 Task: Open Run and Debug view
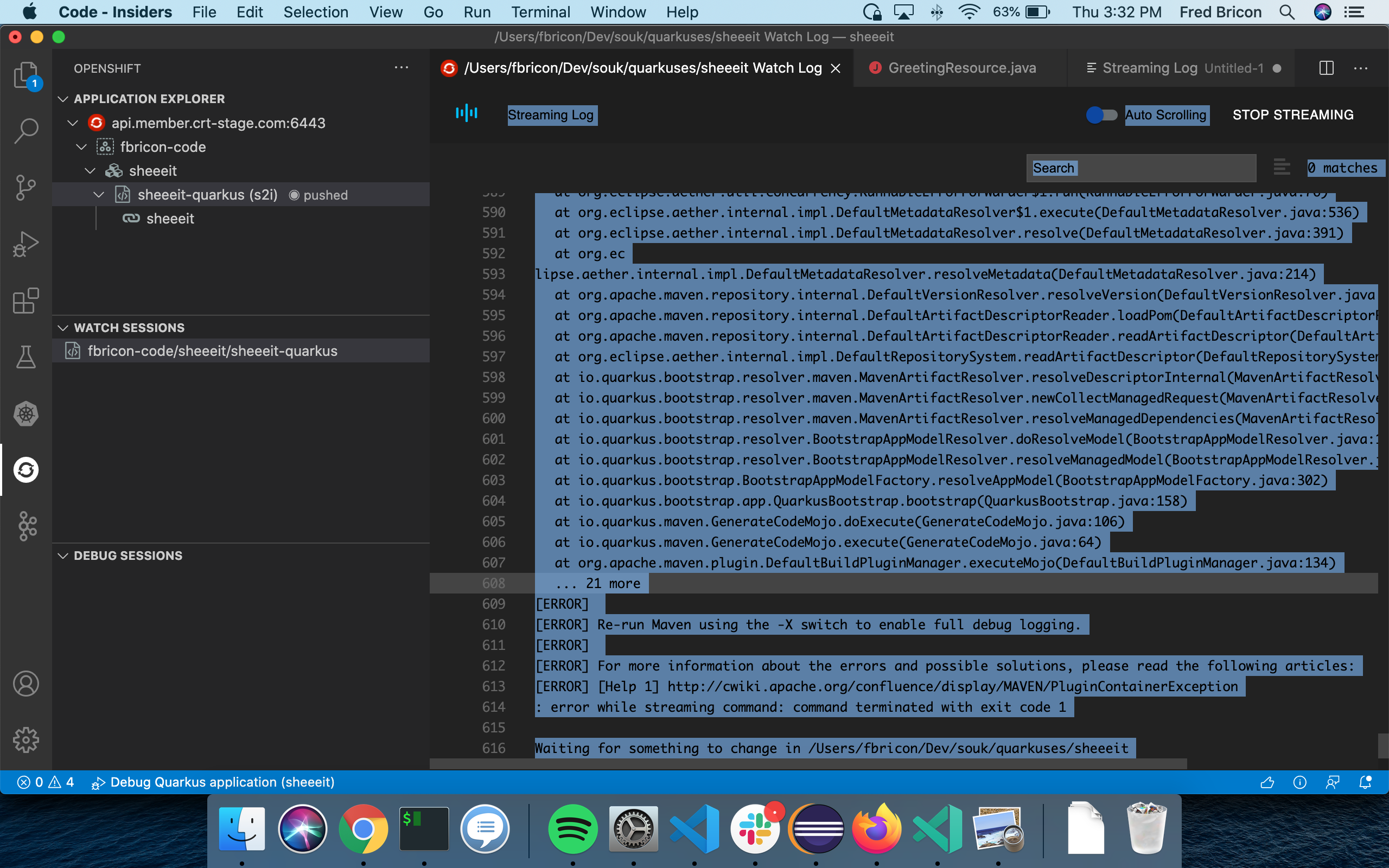pyautogui.click(x=26, y=244)
